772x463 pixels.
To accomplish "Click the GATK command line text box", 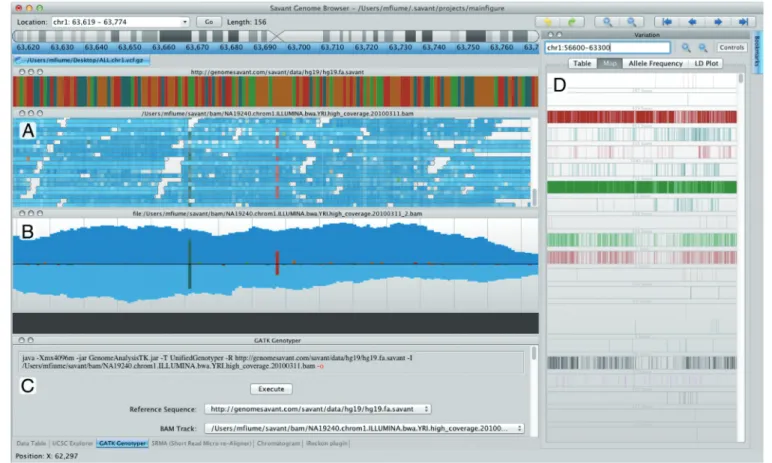I will point(272,362).
